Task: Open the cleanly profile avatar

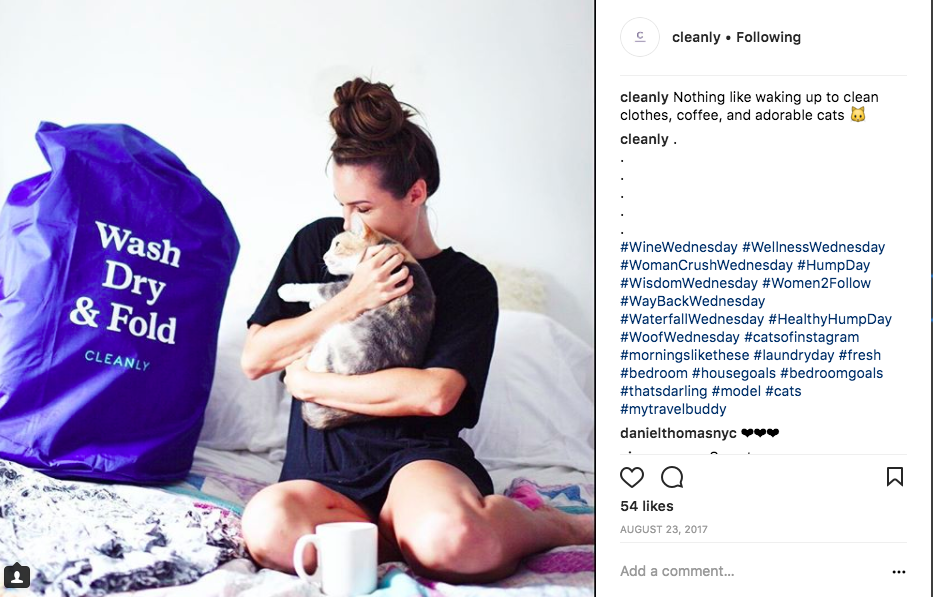Action: tap(640, 37)
